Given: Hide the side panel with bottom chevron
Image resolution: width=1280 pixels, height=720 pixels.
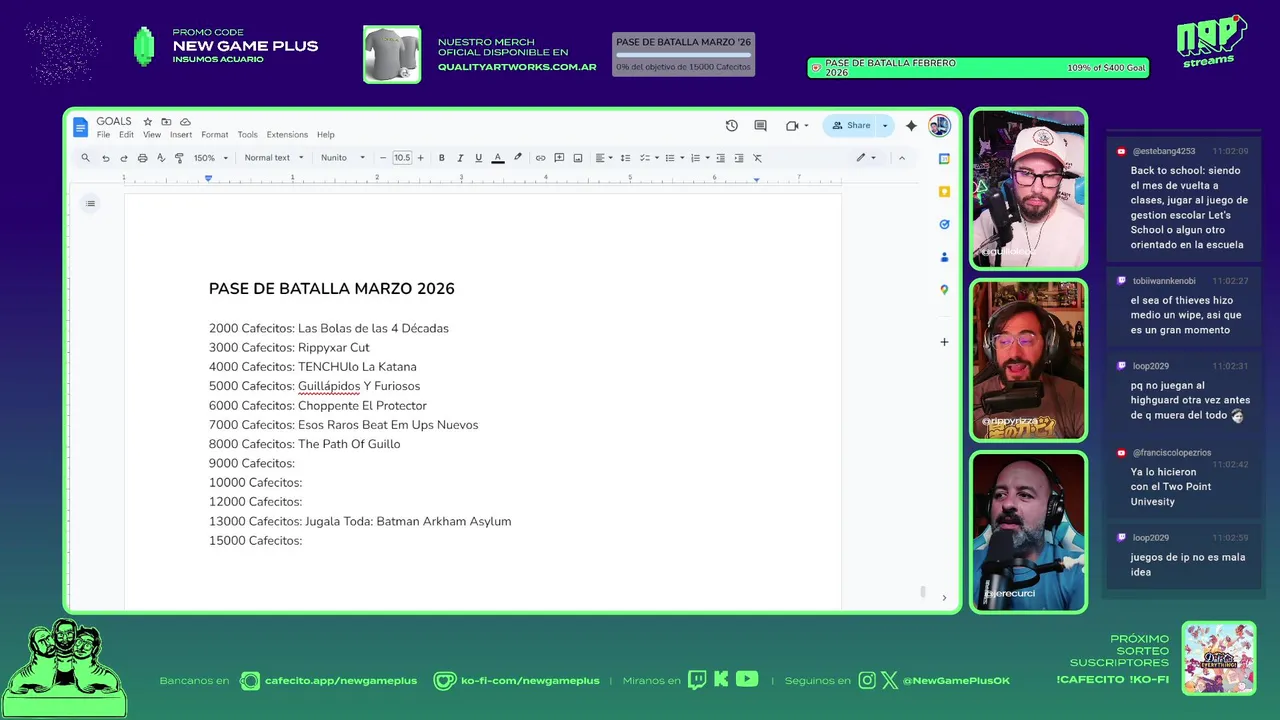Looking at the screenshot, I should coord(944,598).
